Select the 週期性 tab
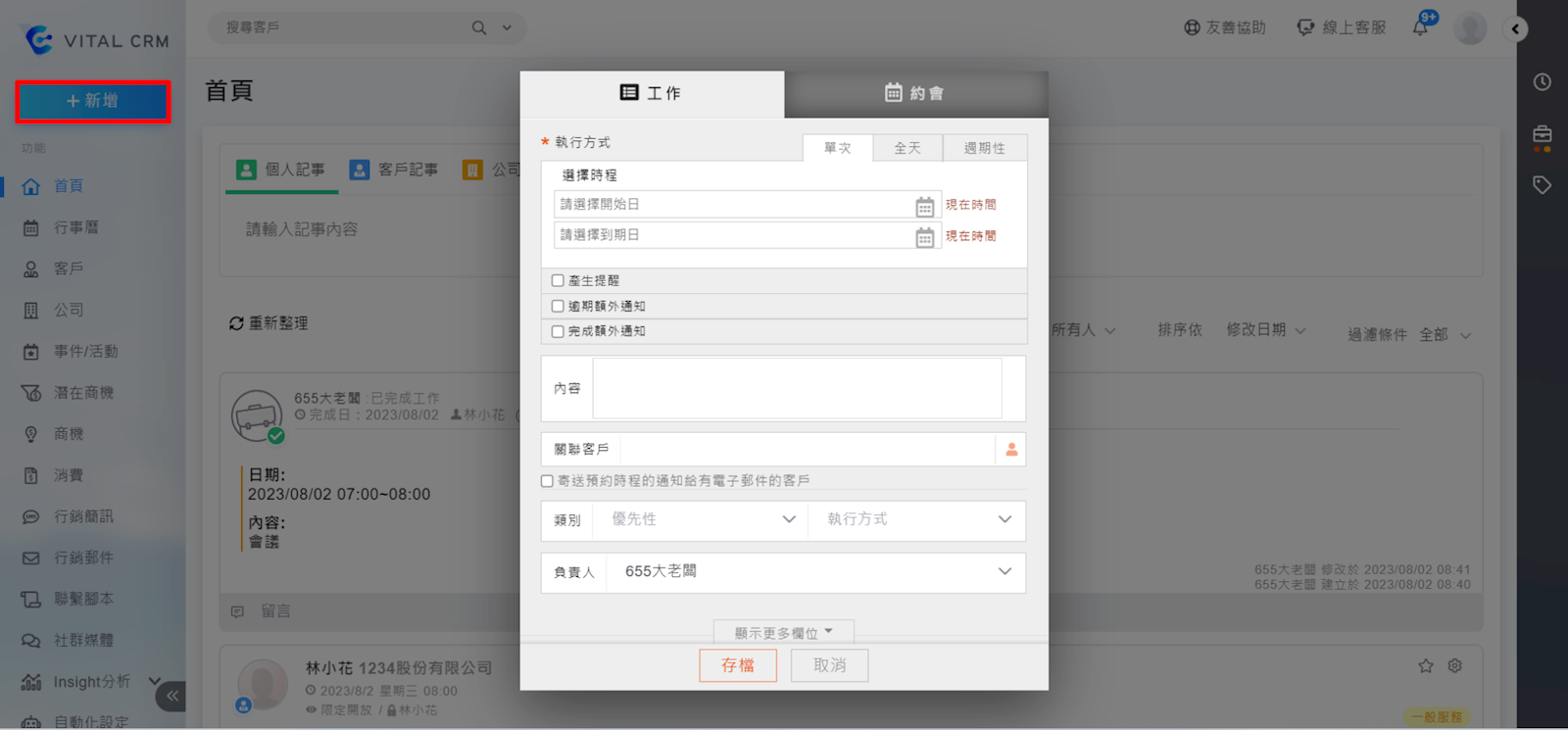Image resolution: width=1568 pixels, height=730 pixels. point(984,148)
